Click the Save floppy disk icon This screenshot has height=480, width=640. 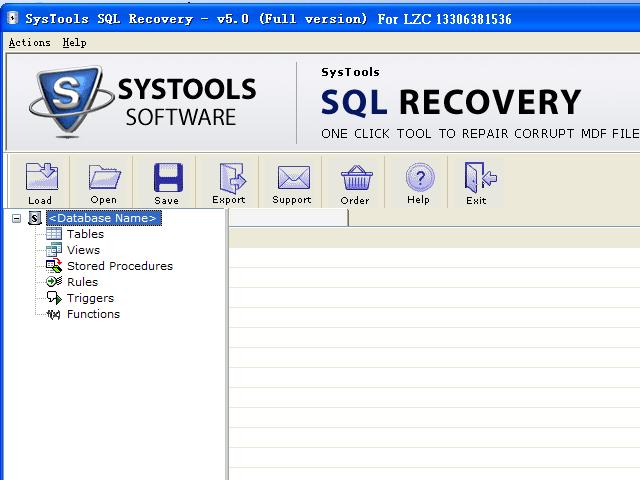pos(168,177)
